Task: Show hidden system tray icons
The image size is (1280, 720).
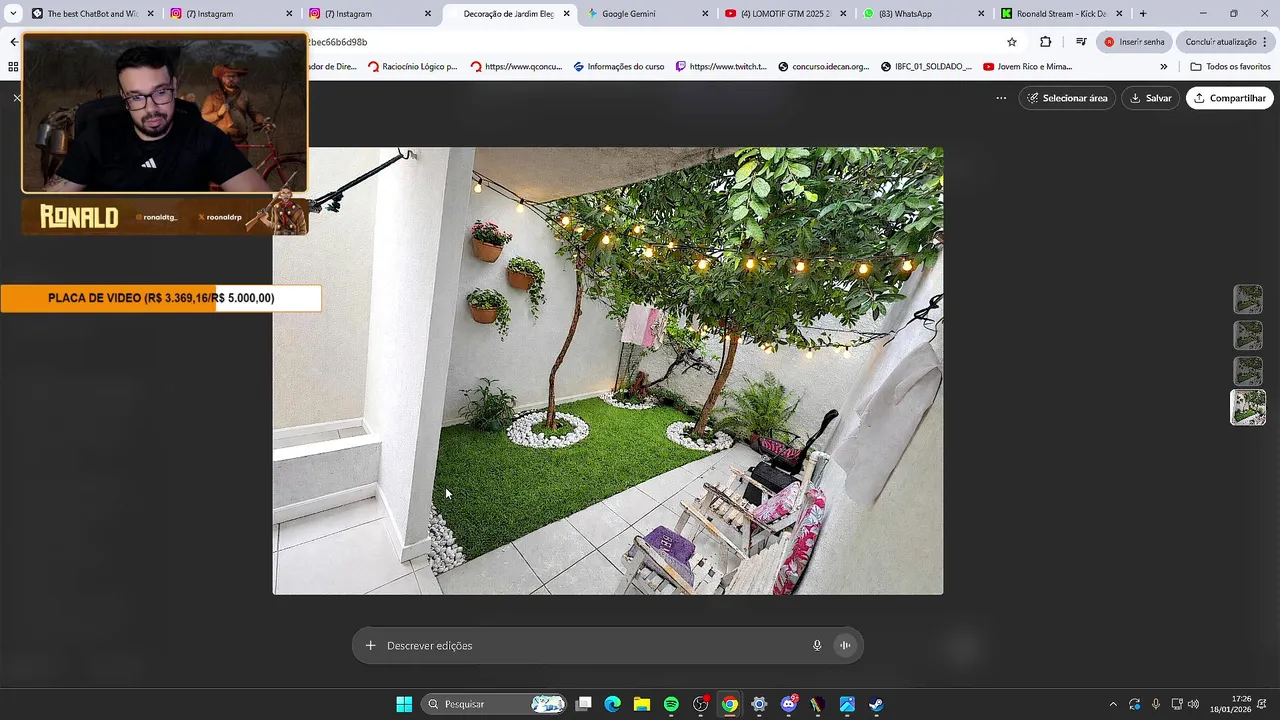Action: pyautogui.click(x=1113, y=704)
